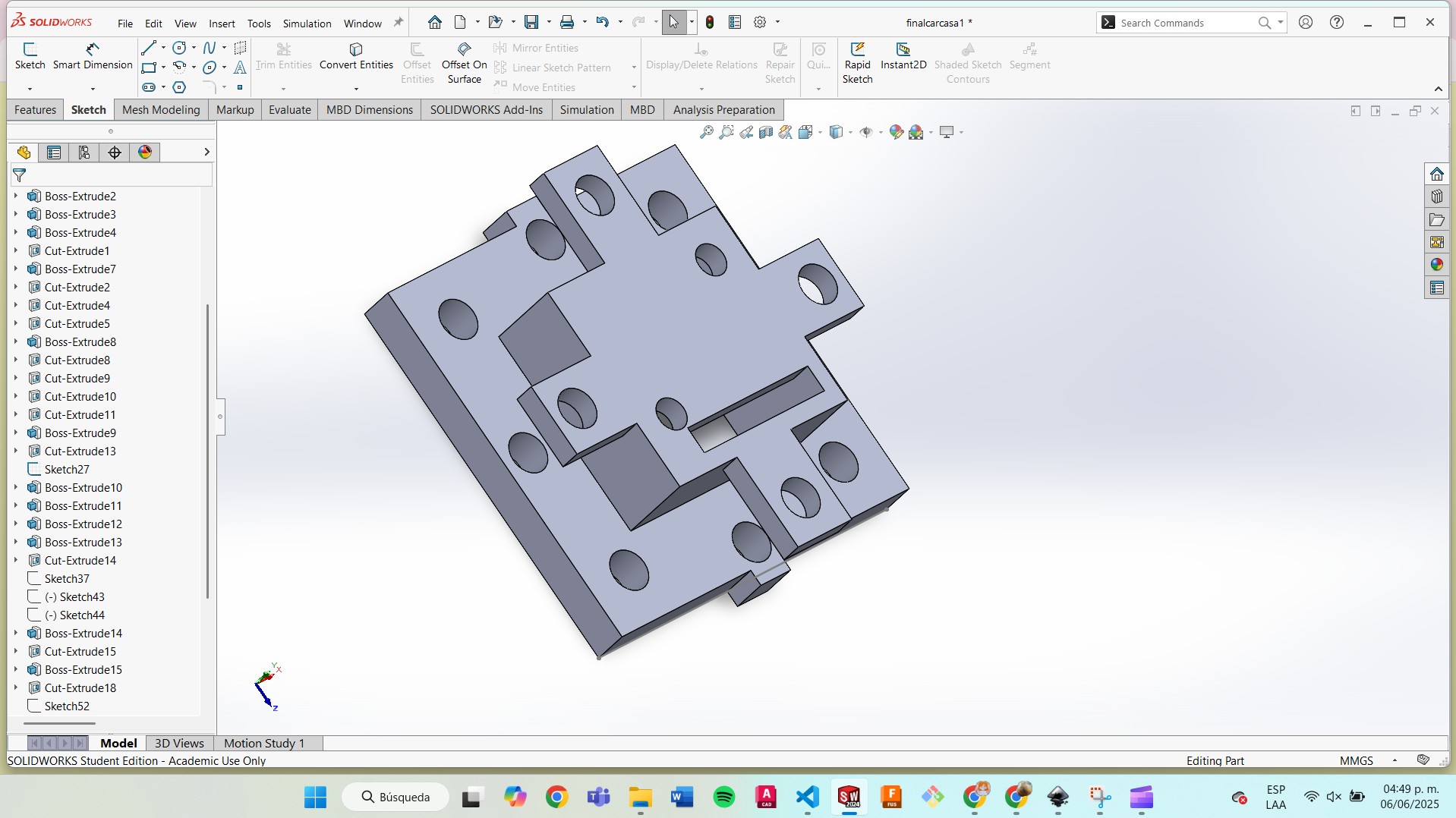Viewport: 1456px width, 818px height.
Task: Open the Design Library task pane
Action: coord(1436,197)
